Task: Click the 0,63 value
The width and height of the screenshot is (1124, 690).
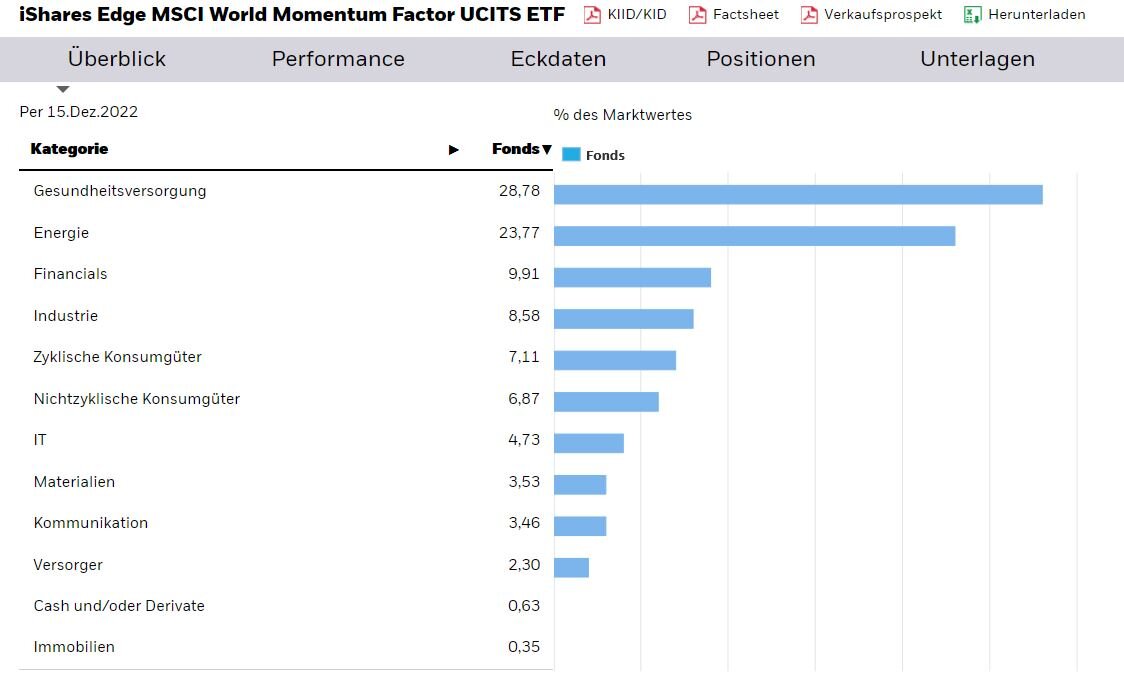Action: (x=524, y=606)
